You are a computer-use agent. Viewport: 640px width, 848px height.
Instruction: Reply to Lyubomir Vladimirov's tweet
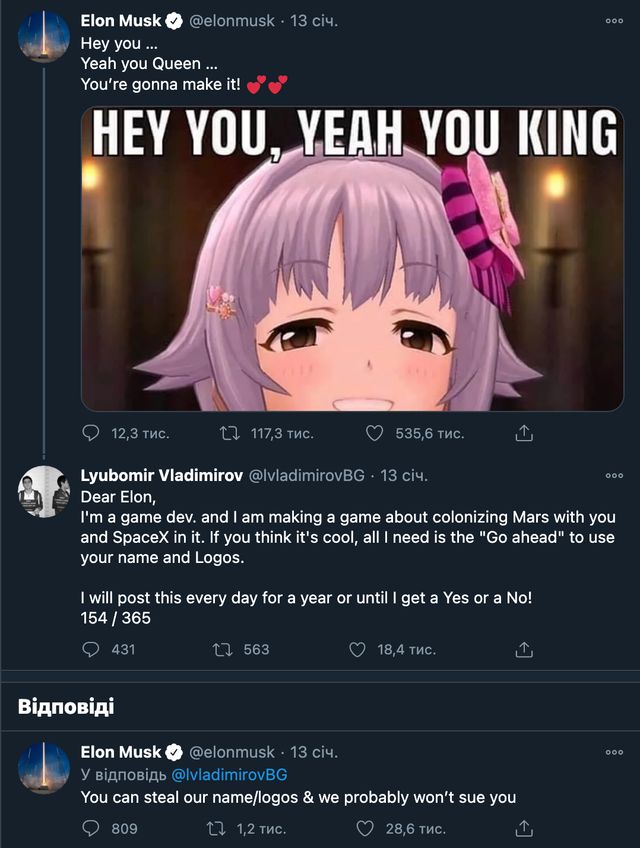(x=91, y=649)
